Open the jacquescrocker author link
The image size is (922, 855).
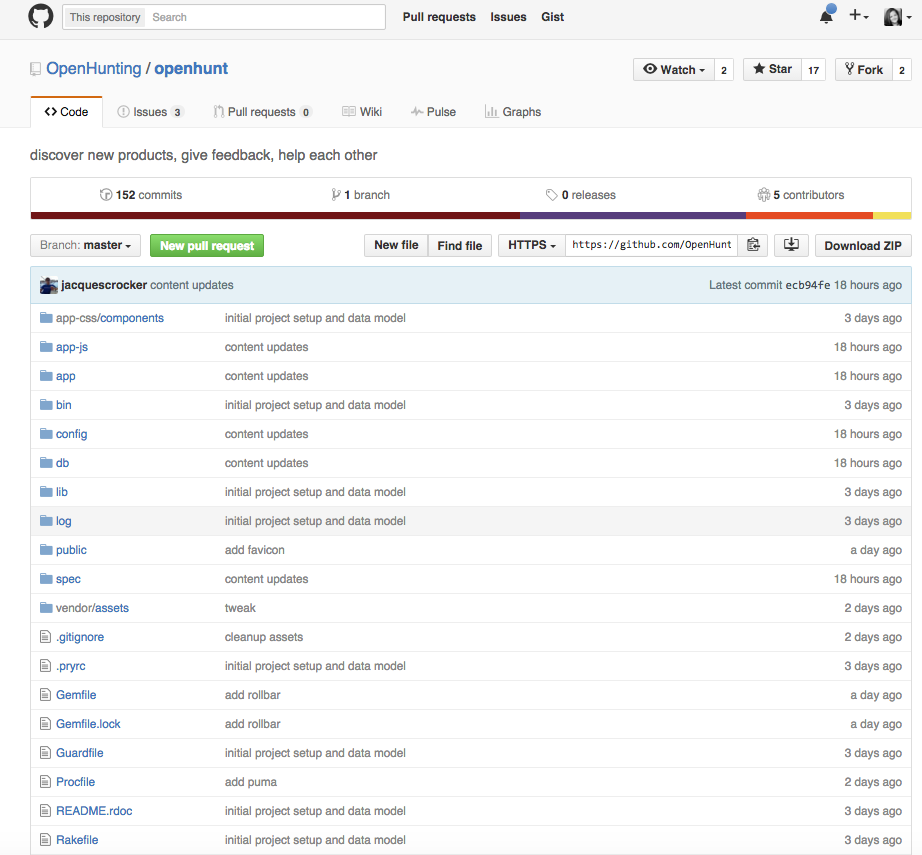click(104, 285)
